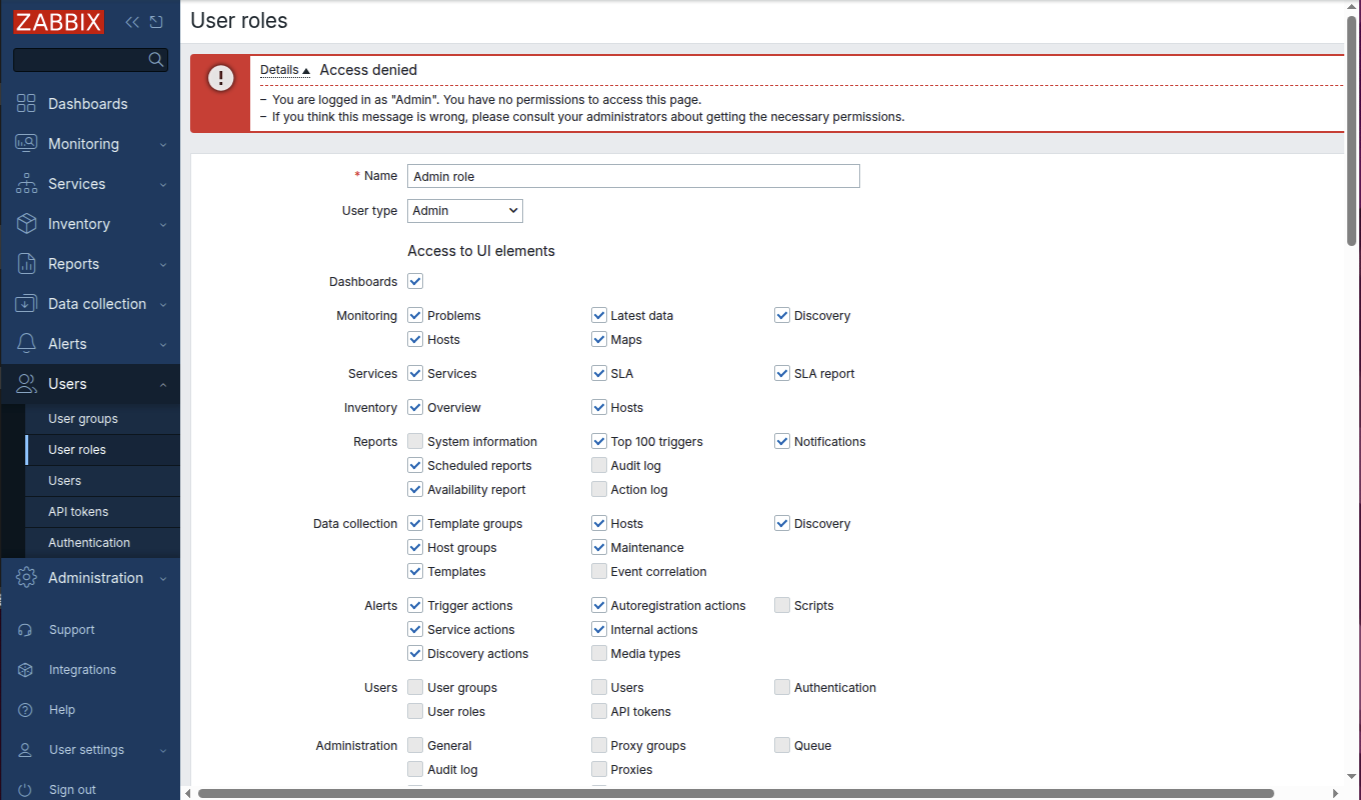Click the Zabbix logo
Viewport: 1361px width, 800px height.
59,22
